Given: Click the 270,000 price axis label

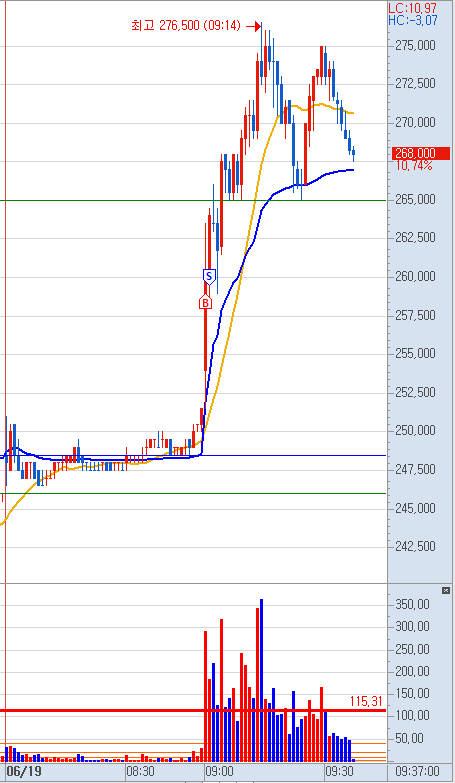Looking at the screenshot, I should coord(415,122).
